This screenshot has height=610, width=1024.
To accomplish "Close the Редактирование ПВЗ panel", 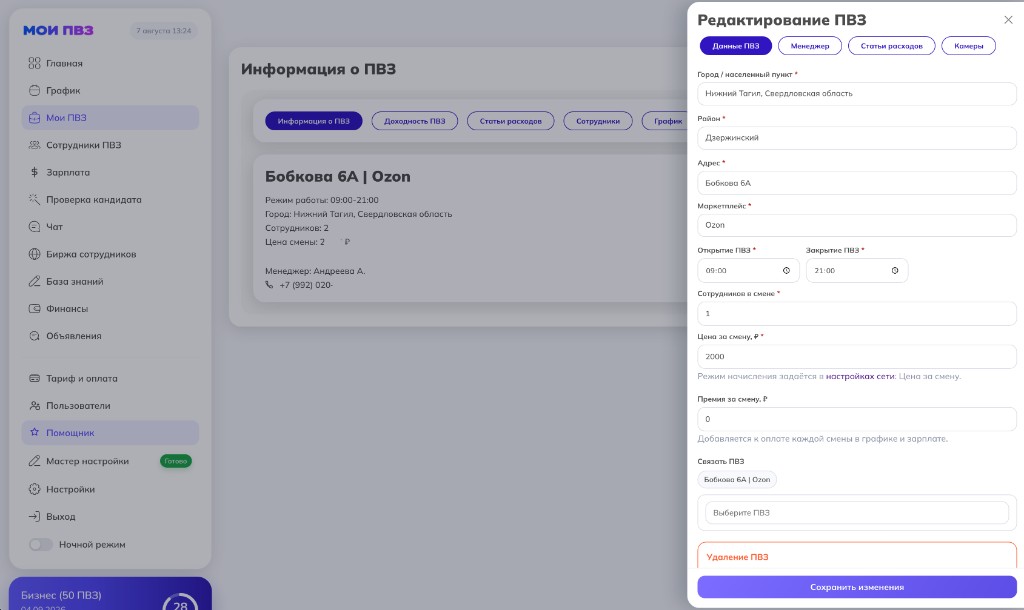I will tap(1008, 20).
